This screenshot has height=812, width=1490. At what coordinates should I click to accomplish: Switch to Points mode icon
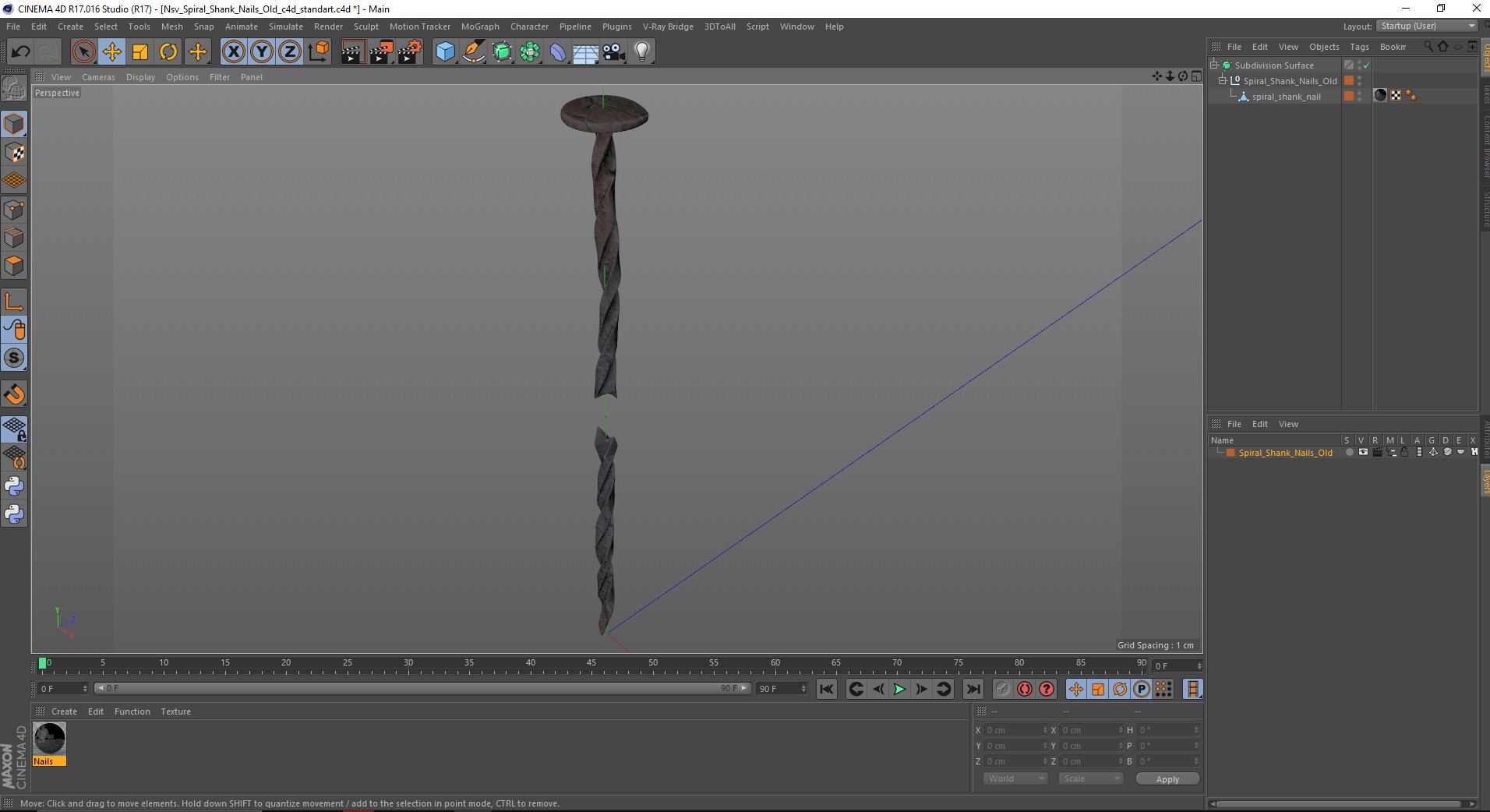click(14, 210)
